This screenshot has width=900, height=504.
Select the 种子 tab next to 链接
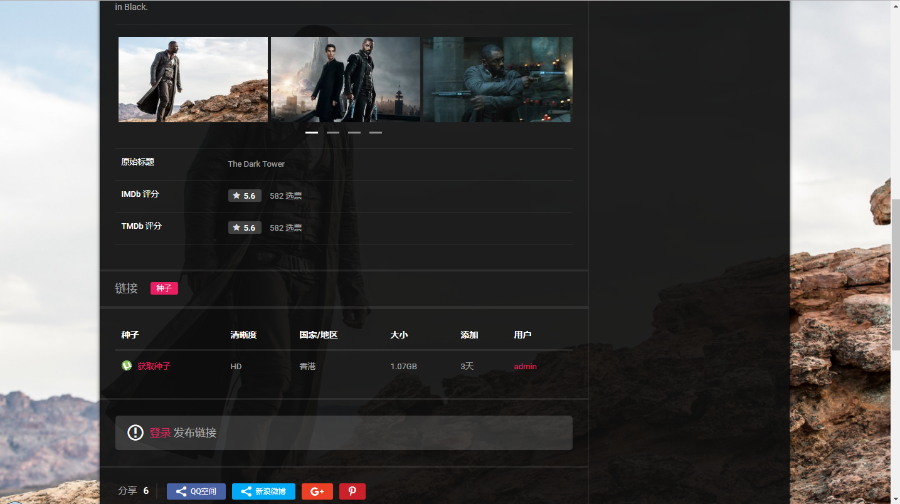164,288
